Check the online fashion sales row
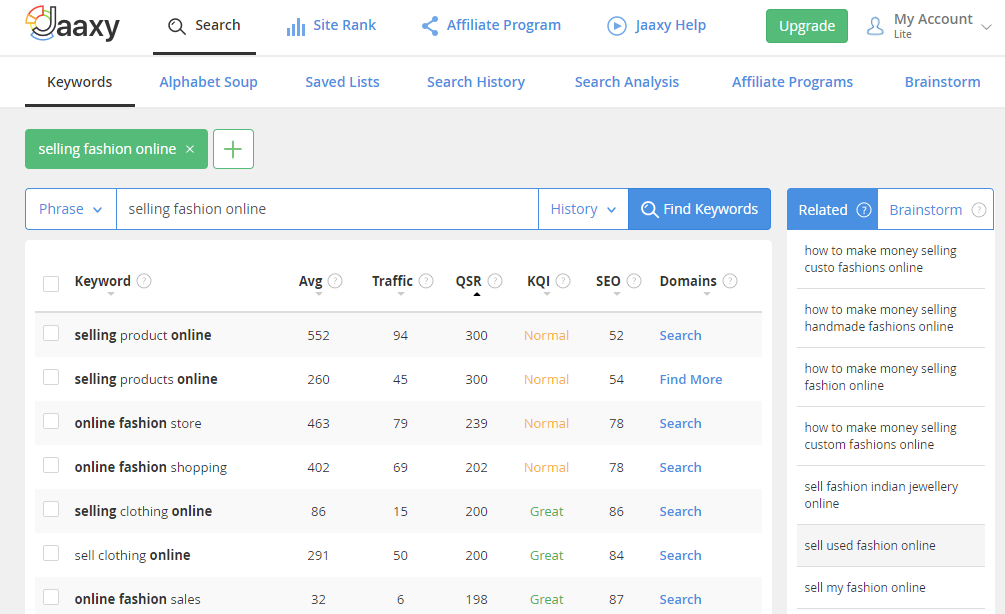Viewport: 1005px width, 614px height. [x=51, y=597]
